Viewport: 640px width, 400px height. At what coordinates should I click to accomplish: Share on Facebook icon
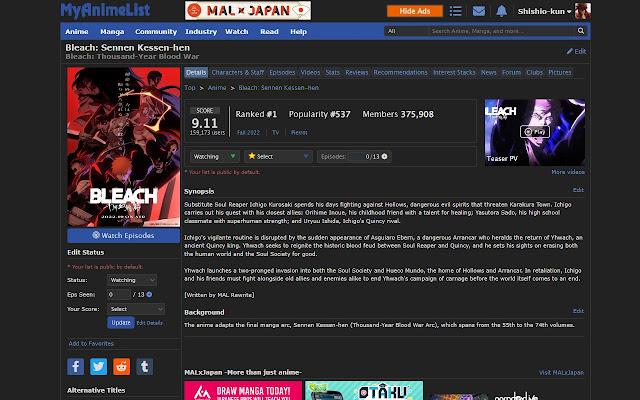coord(76,367)
